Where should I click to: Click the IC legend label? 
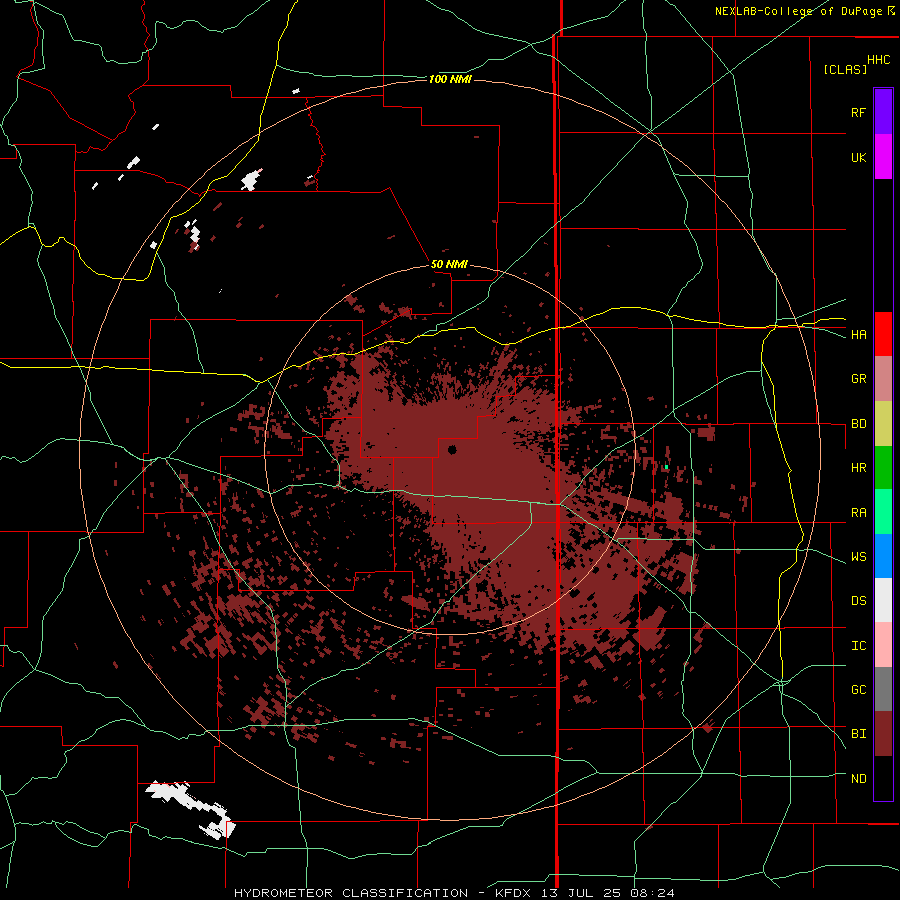(858, 646)
